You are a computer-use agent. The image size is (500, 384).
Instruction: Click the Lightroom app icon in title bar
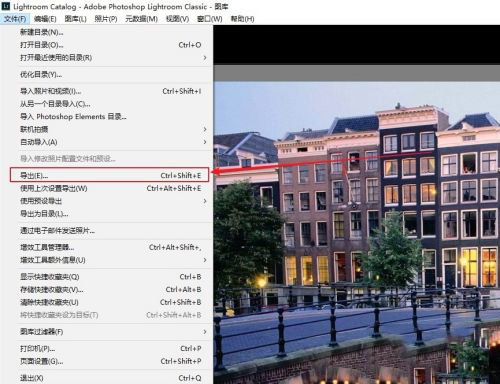[x=6, y=6]
